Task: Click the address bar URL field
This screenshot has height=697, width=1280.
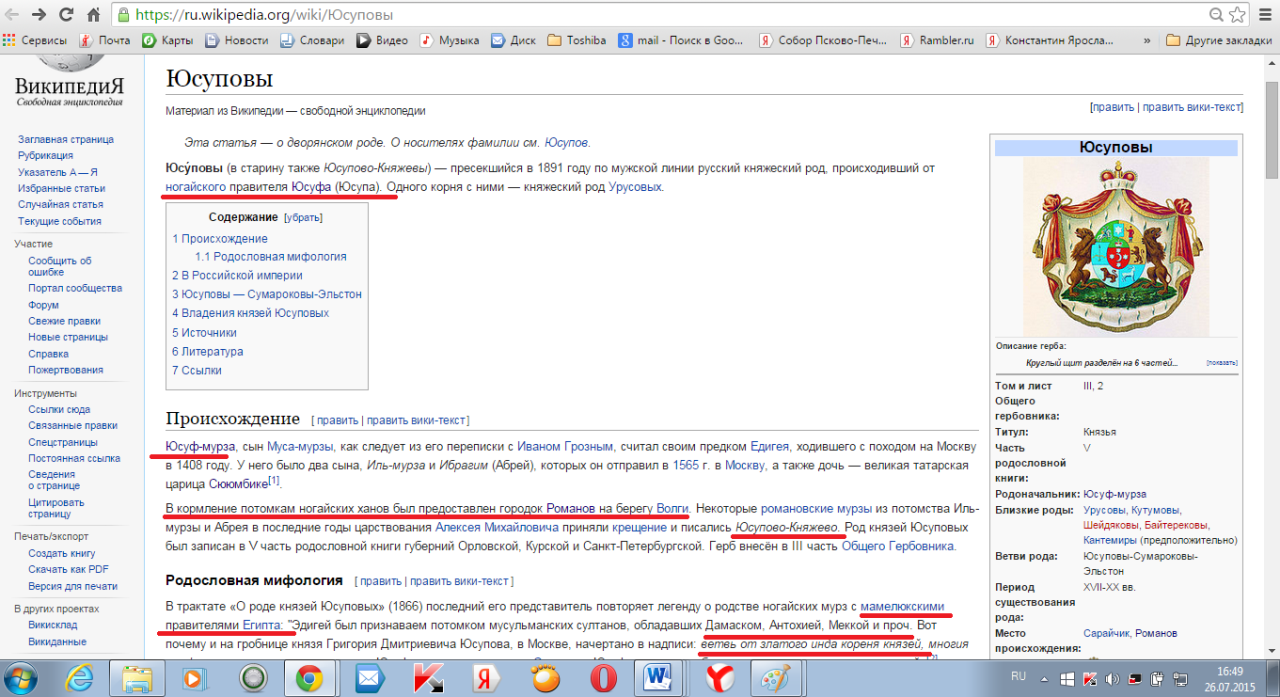Action: (x=660, y=15)
